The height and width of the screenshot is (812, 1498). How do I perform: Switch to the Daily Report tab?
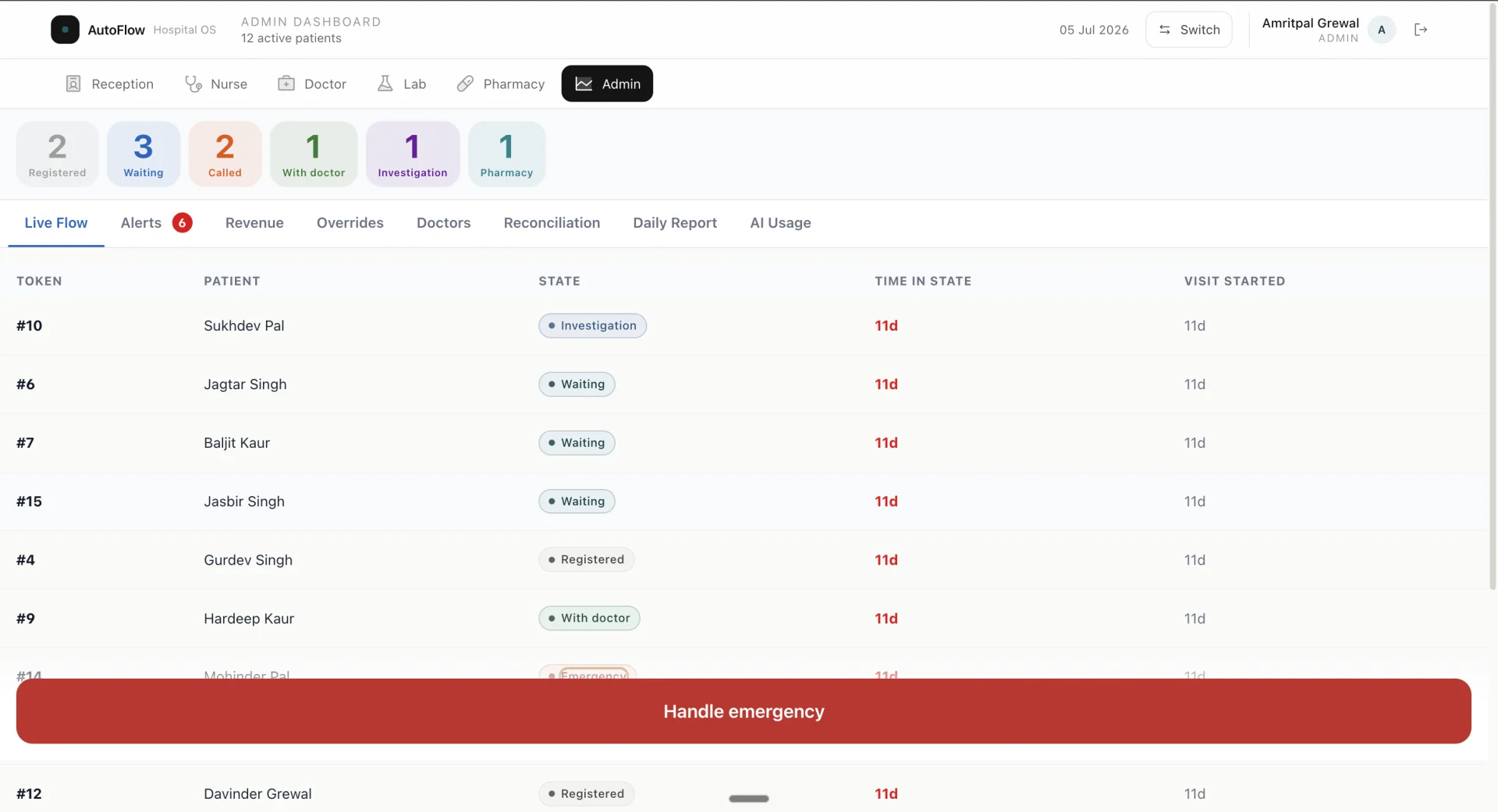coord(675,223)
